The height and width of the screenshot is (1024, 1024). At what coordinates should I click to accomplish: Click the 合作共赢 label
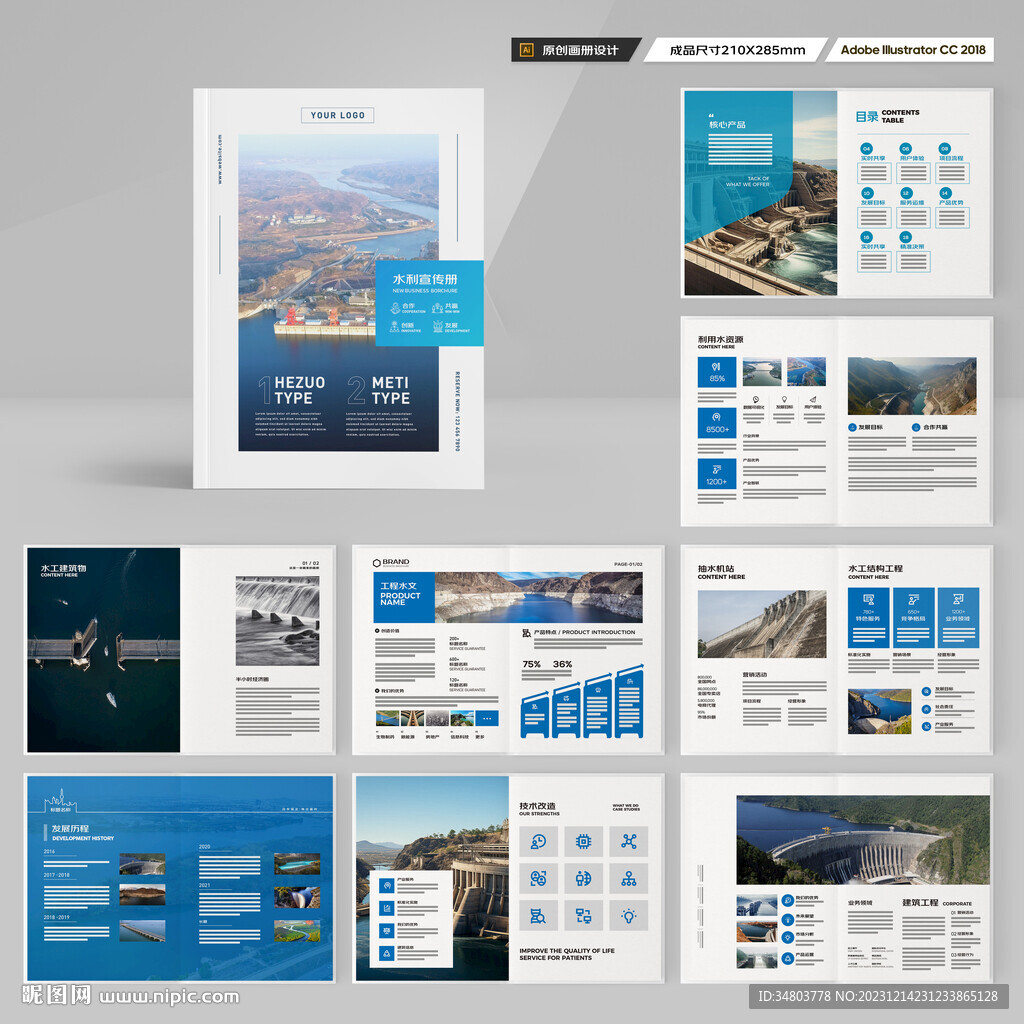tap(935, 427)
